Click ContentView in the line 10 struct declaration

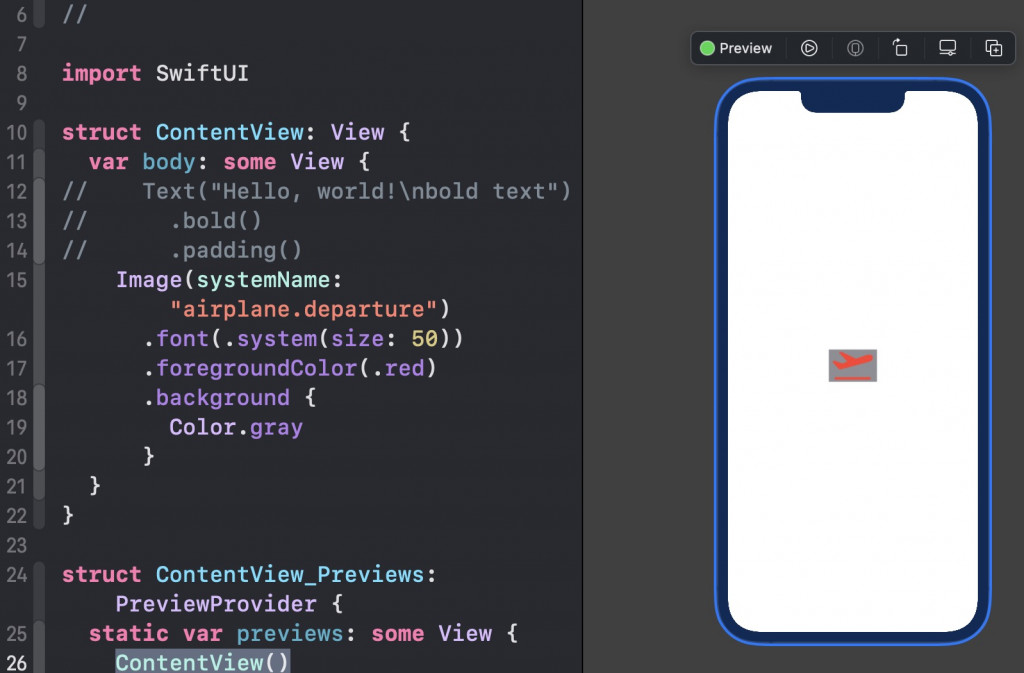pyautogui.click(x=230, y=133)
